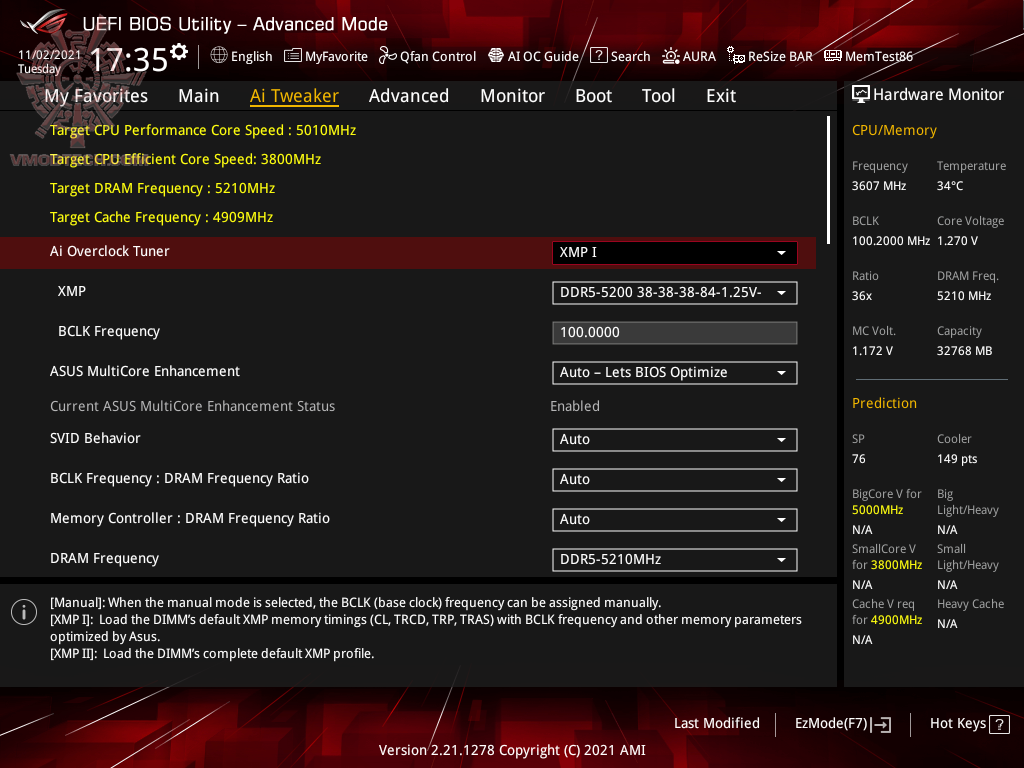Open the Ai Tweaker tab
This screenshot has height=768, width=1024.
pos(294,96)
